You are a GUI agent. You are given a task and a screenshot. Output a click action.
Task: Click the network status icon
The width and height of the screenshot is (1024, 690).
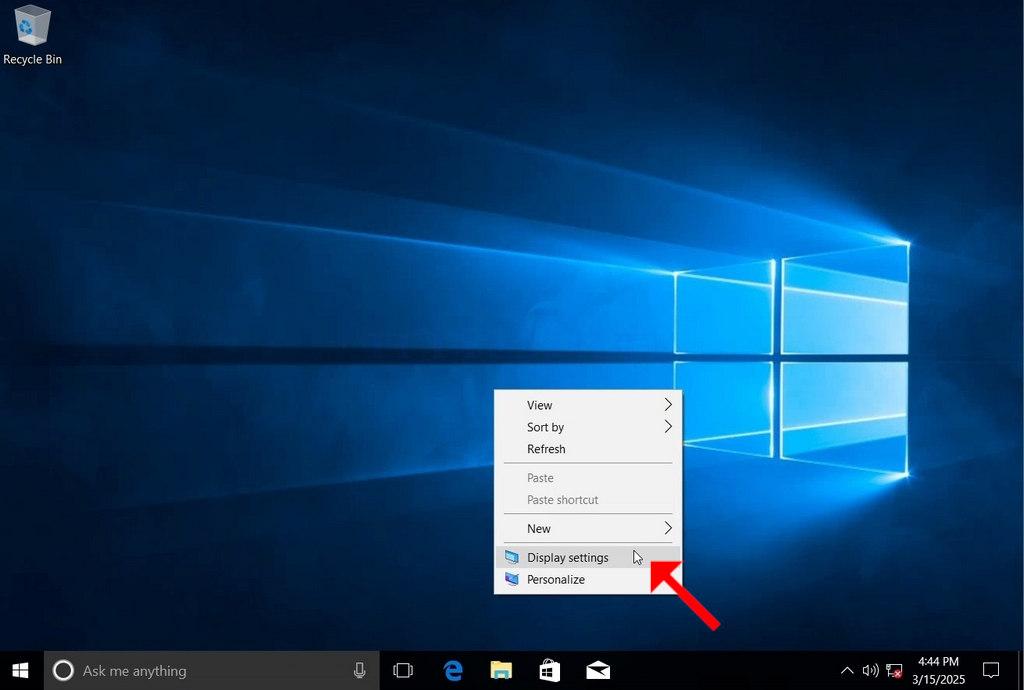click(894, 670)
